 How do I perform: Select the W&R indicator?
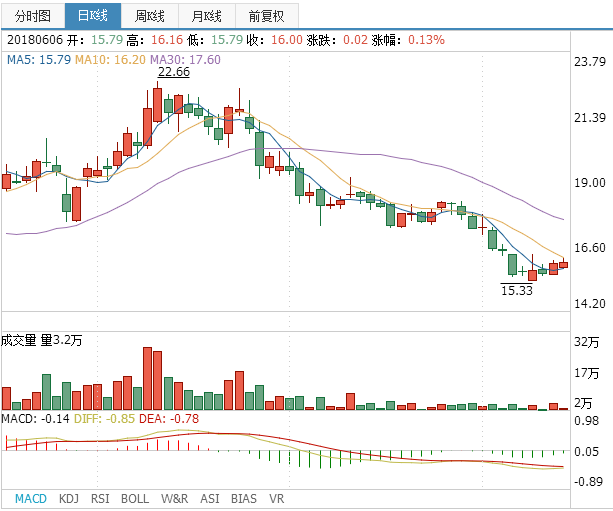click(174, 498)
